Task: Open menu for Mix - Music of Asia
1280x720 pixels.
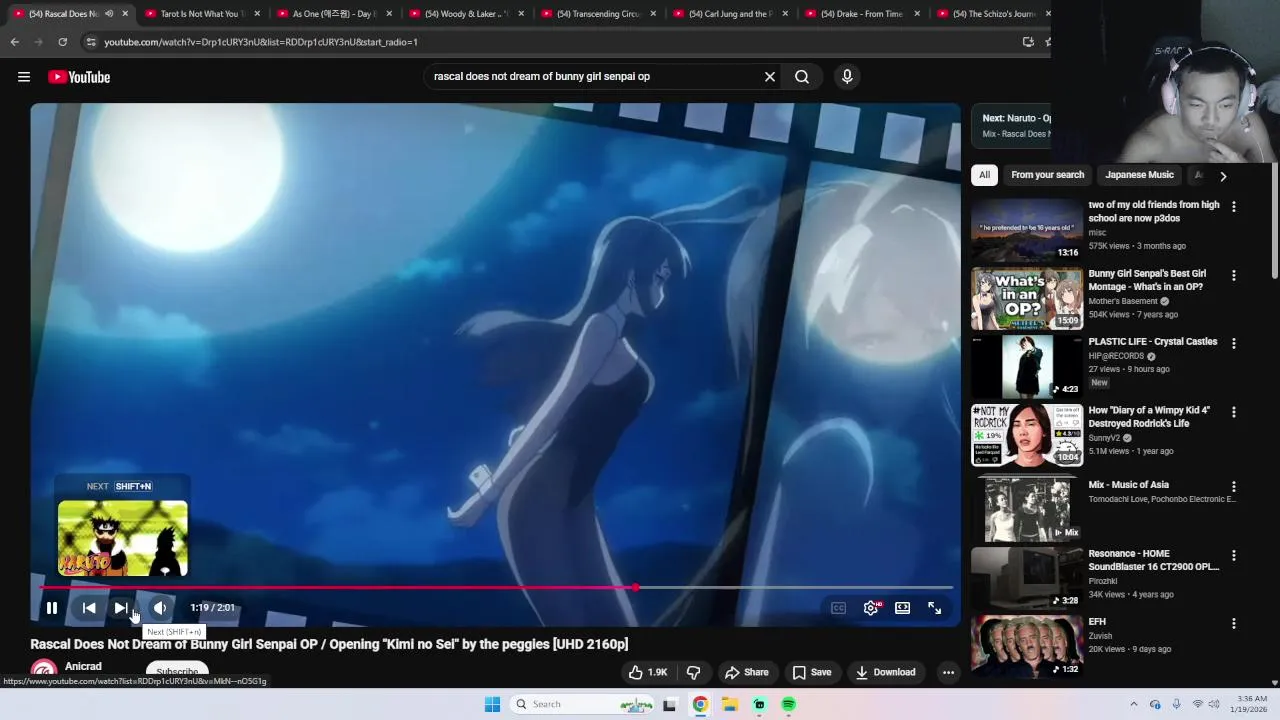Action: click(1233, 487)
